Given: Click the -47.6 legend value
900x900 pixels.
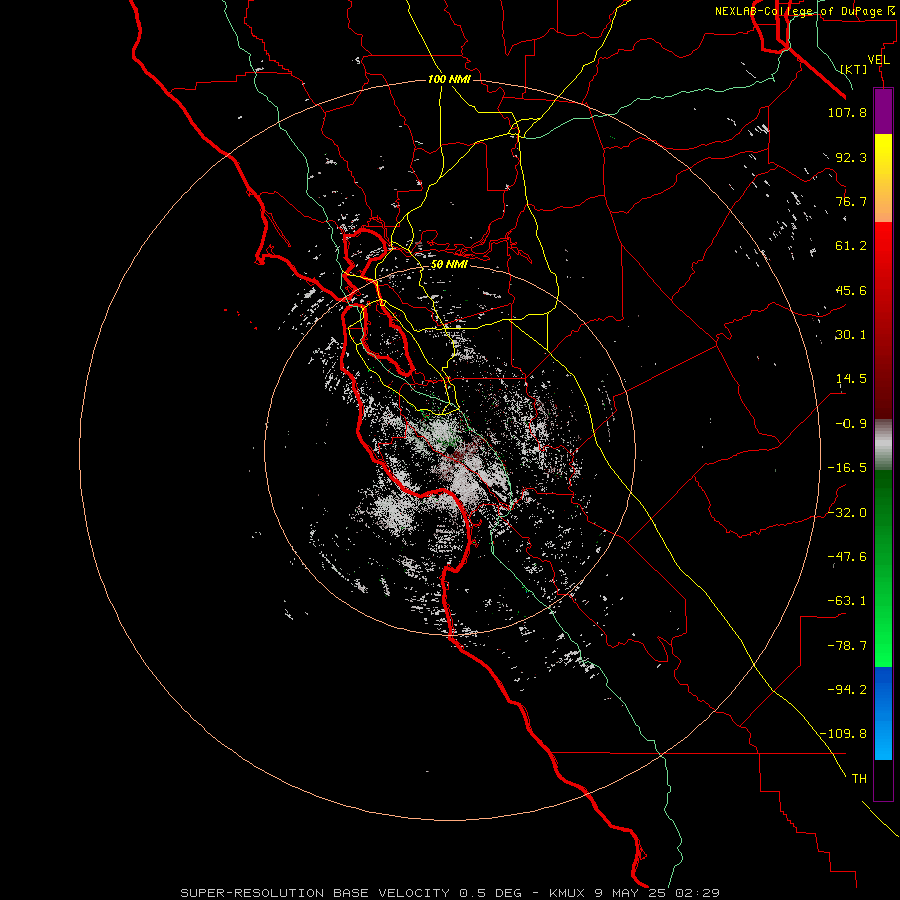Looking at the screenshot, I should coord(847,557).
